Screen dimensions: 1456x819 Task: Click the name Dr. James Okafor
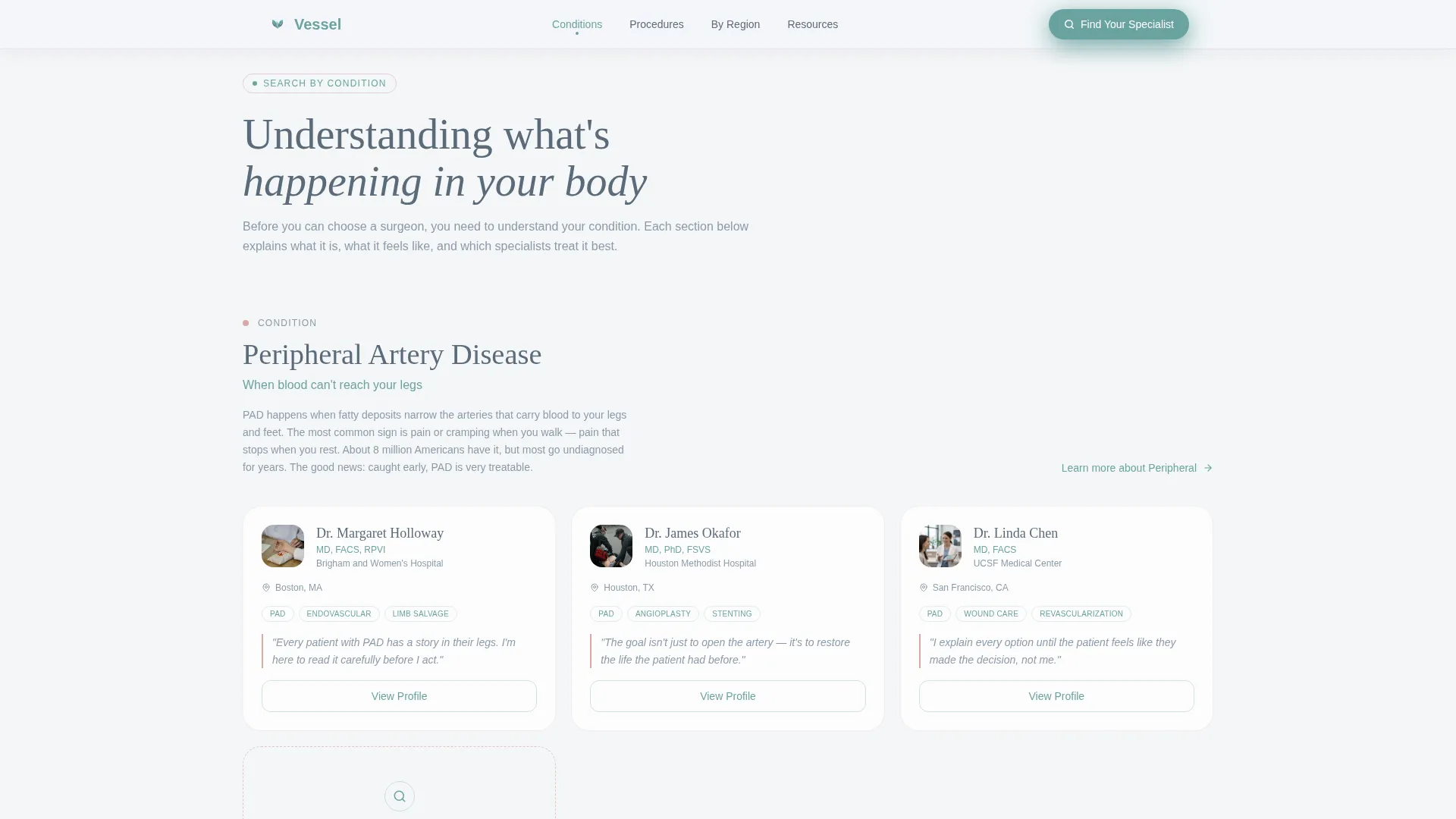tap(692, 533)
